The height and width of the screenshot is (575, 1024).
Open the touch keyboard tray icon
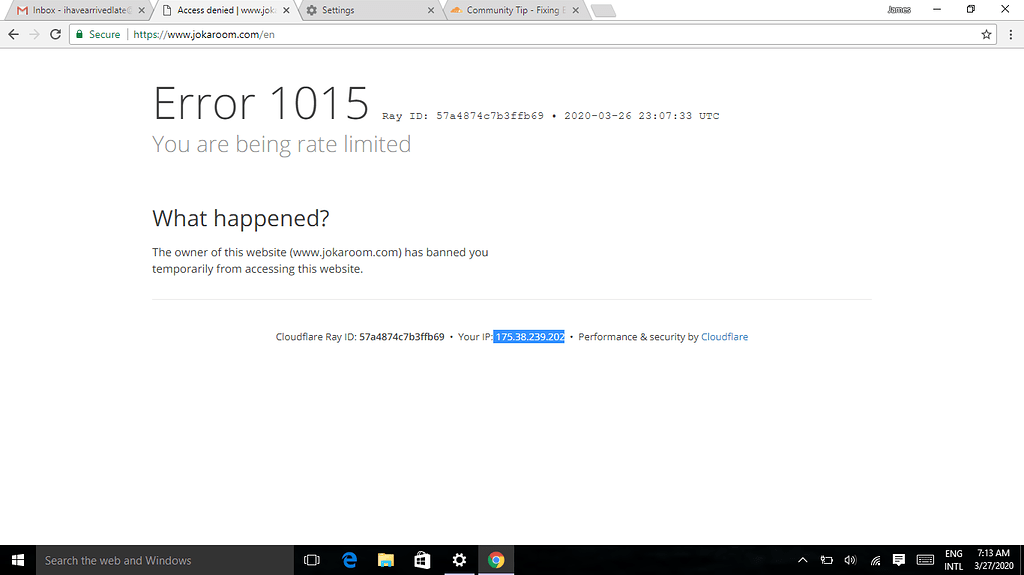pos(925,560)
